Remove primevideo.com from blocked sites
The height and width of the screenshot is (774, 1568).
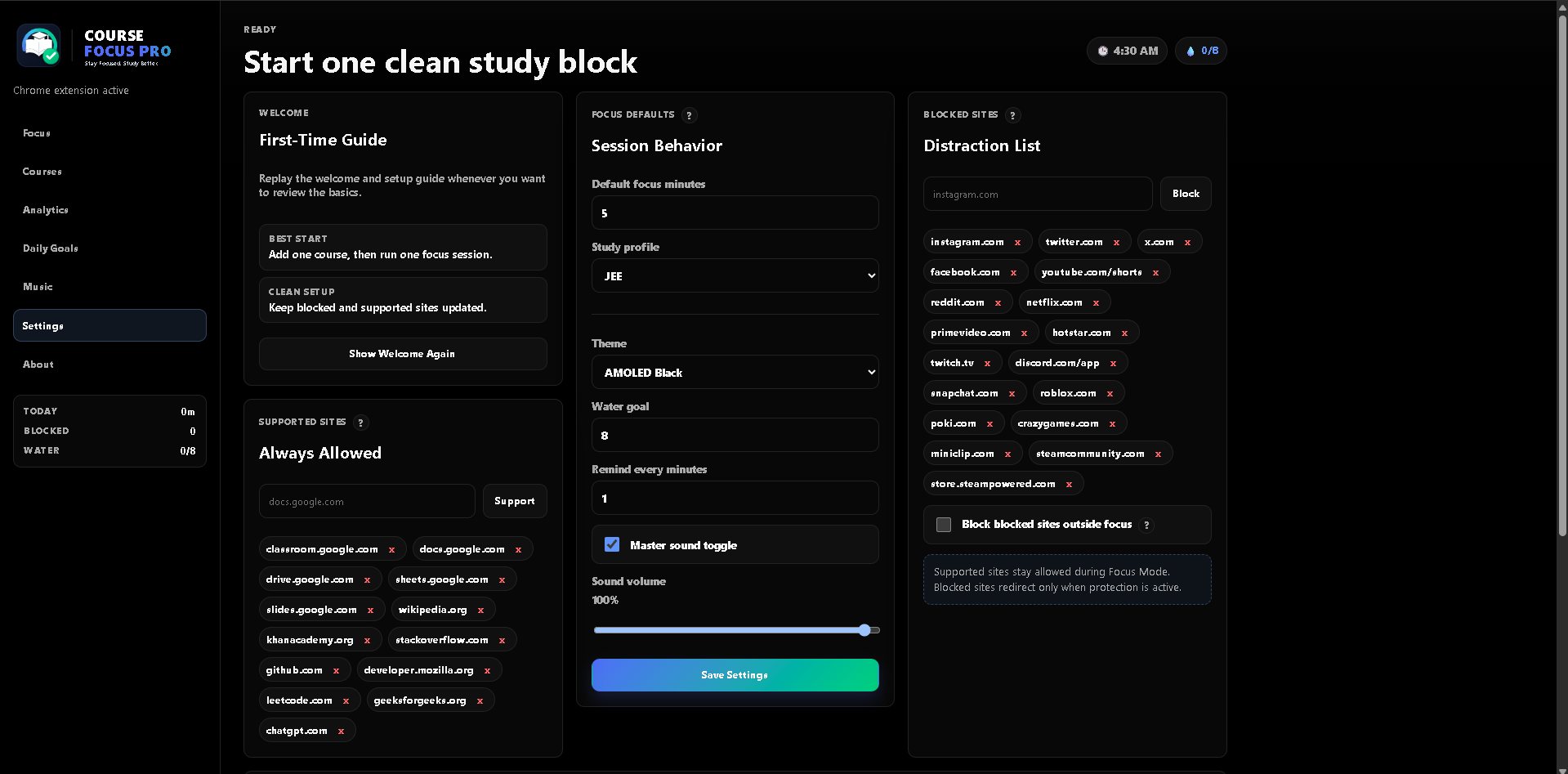[1024, 333]
